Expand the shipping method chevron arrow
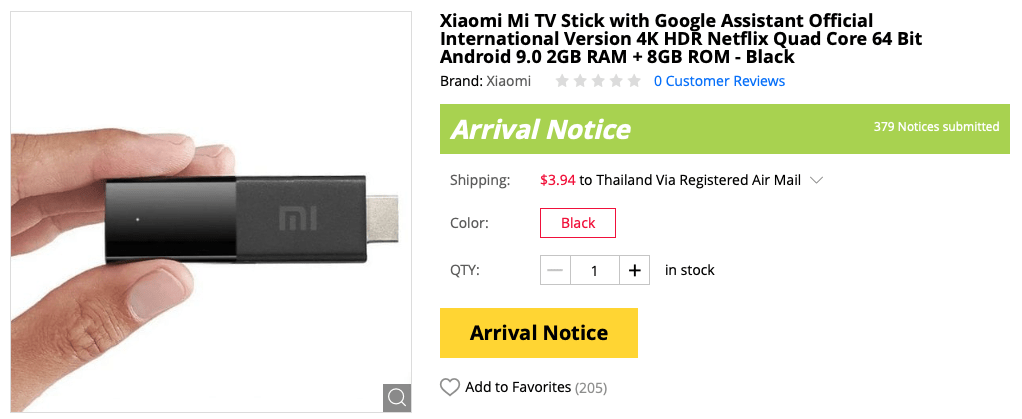The image size is (1022, 419). point(816,181)
